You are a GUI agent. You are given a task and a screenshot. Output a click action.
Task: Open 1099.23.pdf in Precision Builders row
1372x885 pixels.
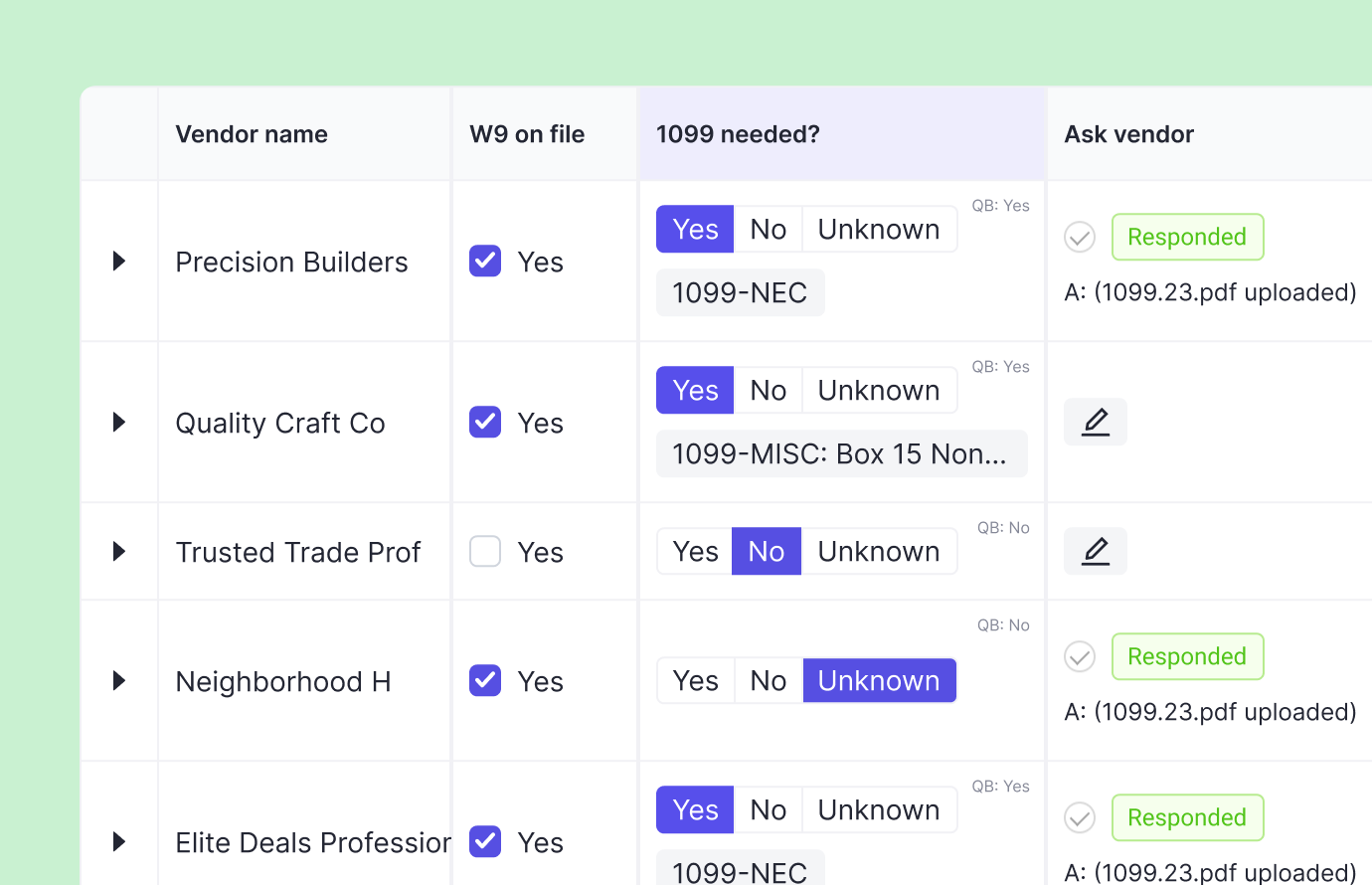1209,292
